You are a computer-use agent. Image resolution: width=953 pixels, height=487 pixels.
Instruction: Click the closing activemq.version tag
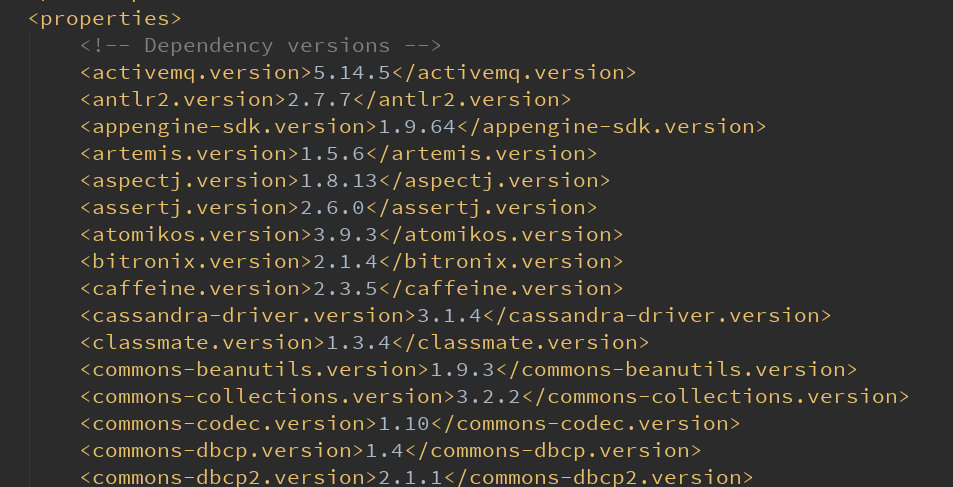(514, 73)
